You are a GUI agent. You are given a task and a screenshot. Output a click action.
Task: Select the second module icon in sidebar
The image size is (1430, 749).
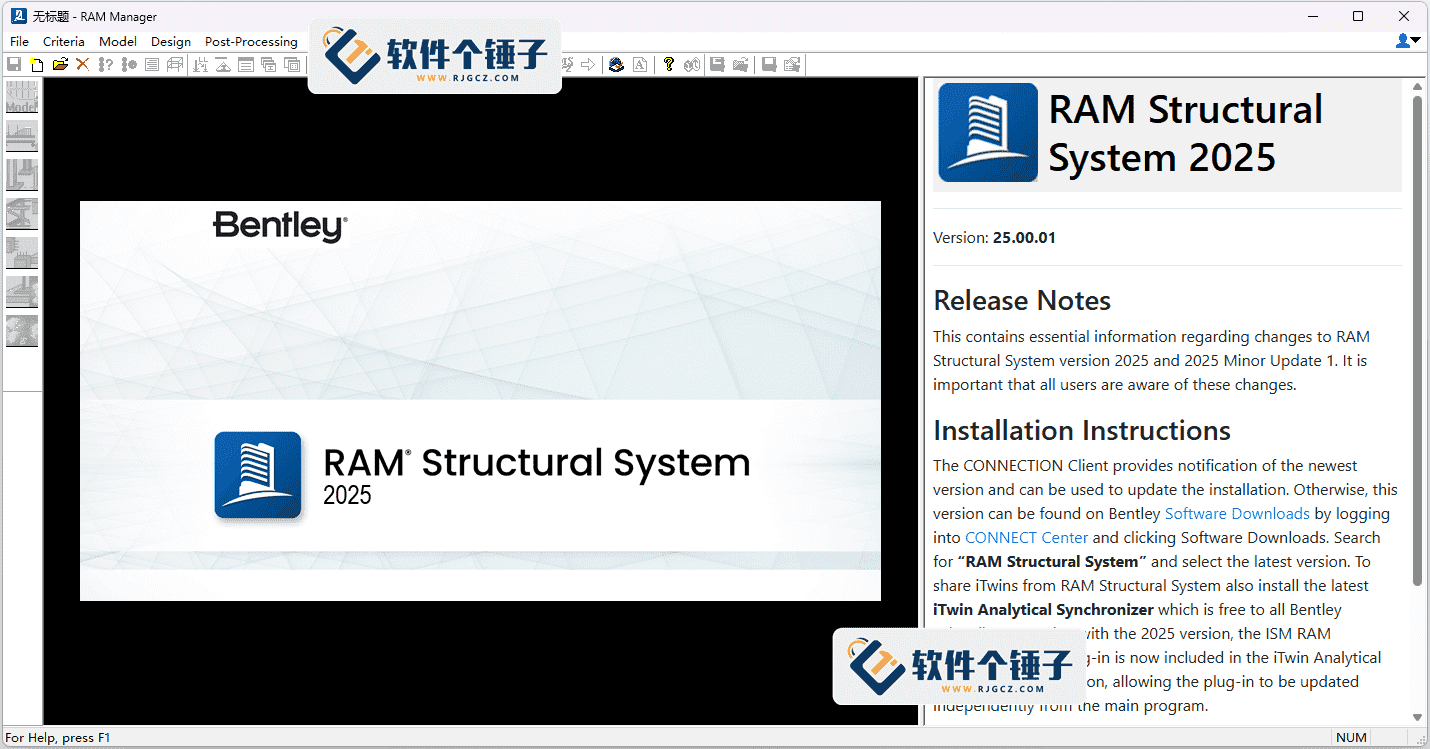22,136
